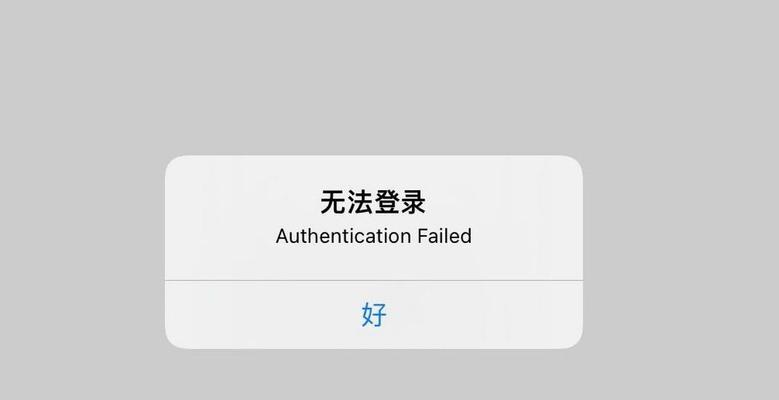779x400 pixels.
Task: Click empty alert area left of 好
Action: tap(261, 315)
